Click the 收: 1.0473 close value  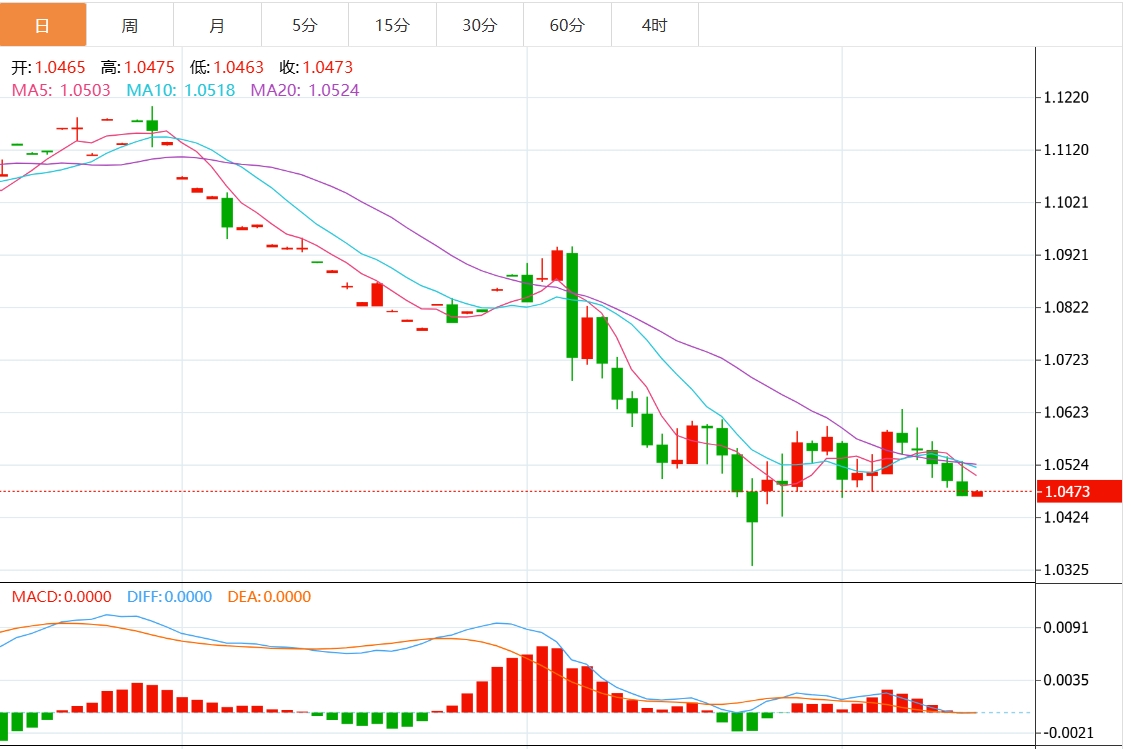(x=316, y=67)
